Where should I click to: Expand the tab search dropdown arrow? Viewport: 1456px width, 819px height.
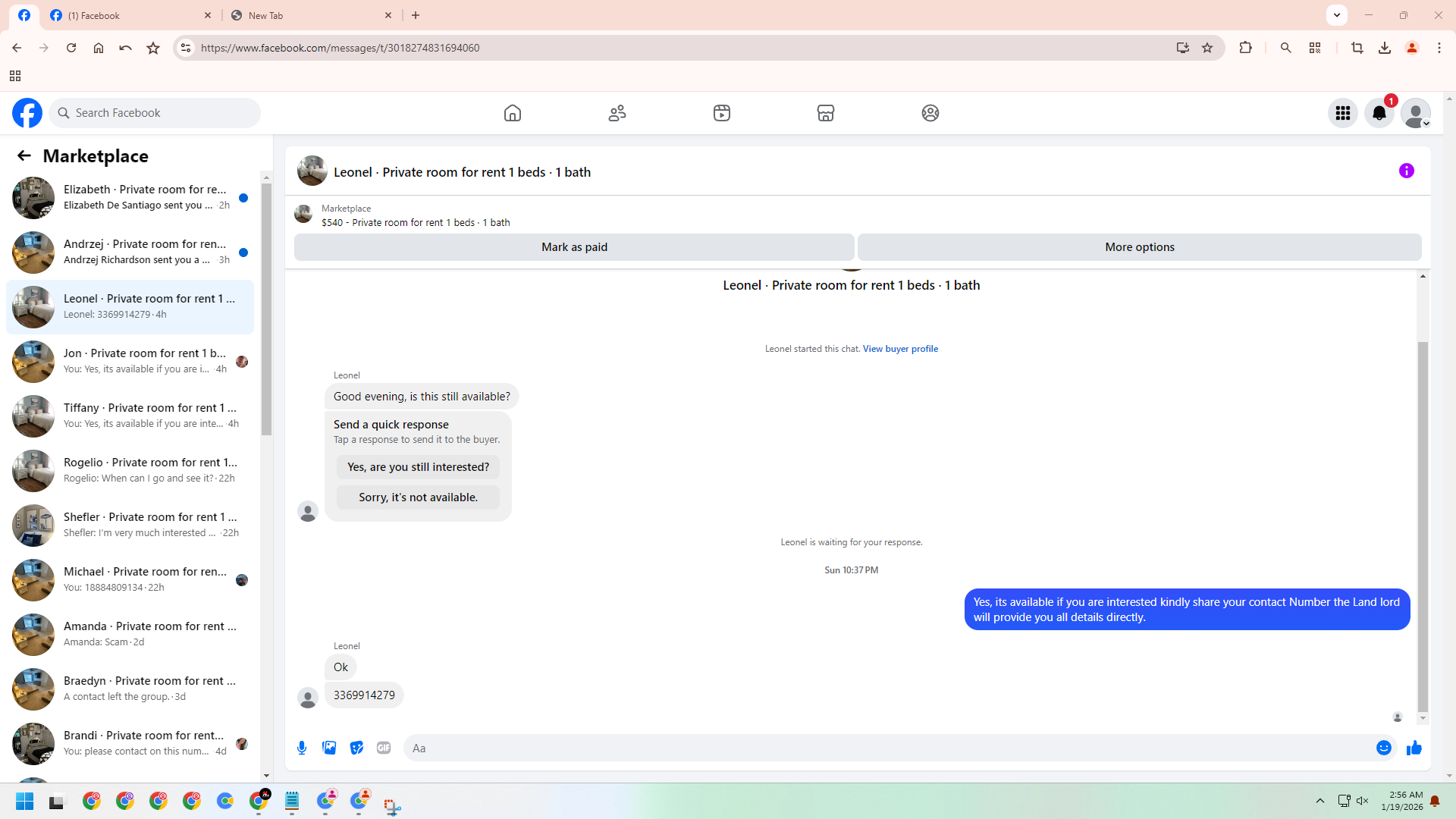point(1337,15)
